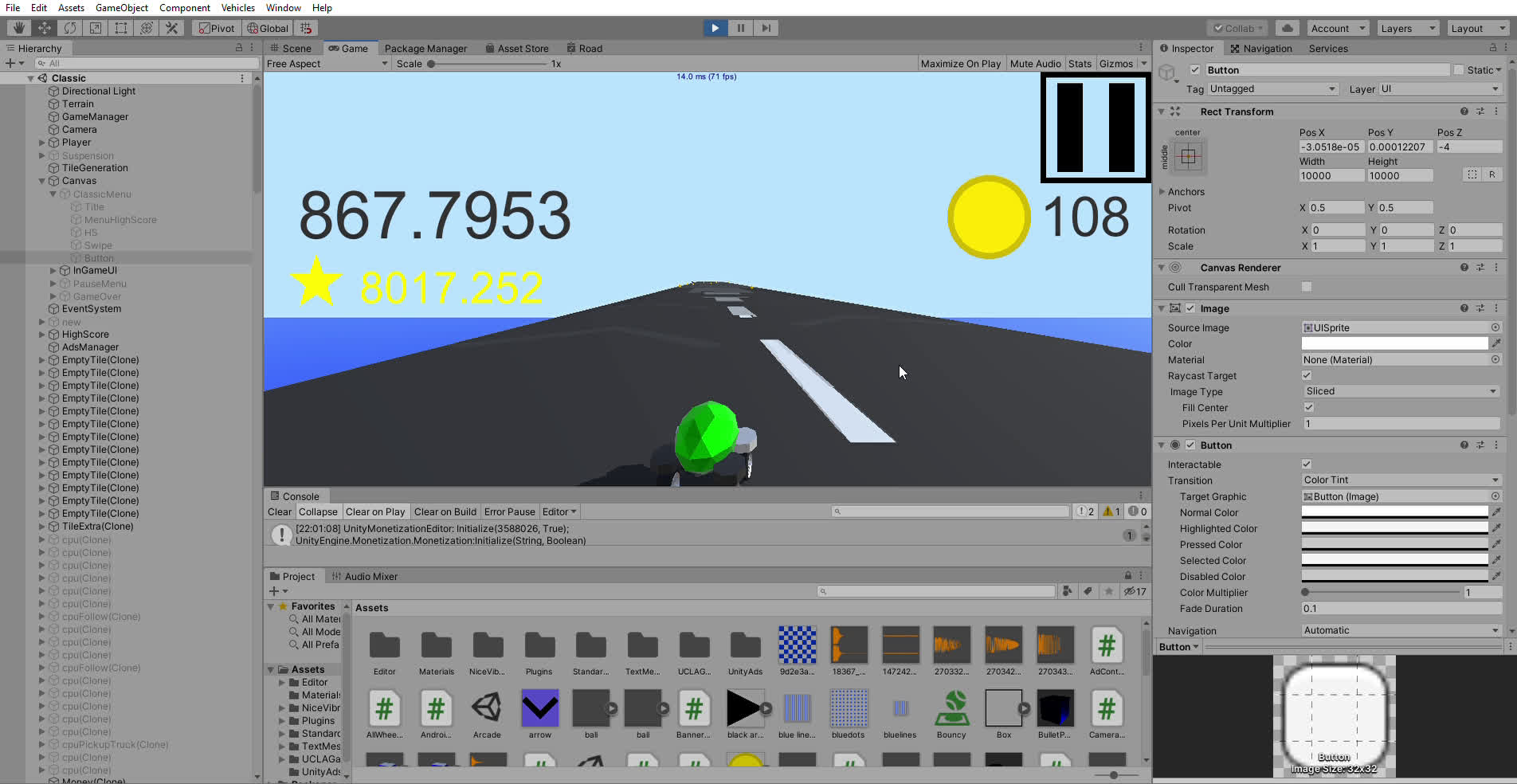Open the anchor presets box

pos(1188,156)
